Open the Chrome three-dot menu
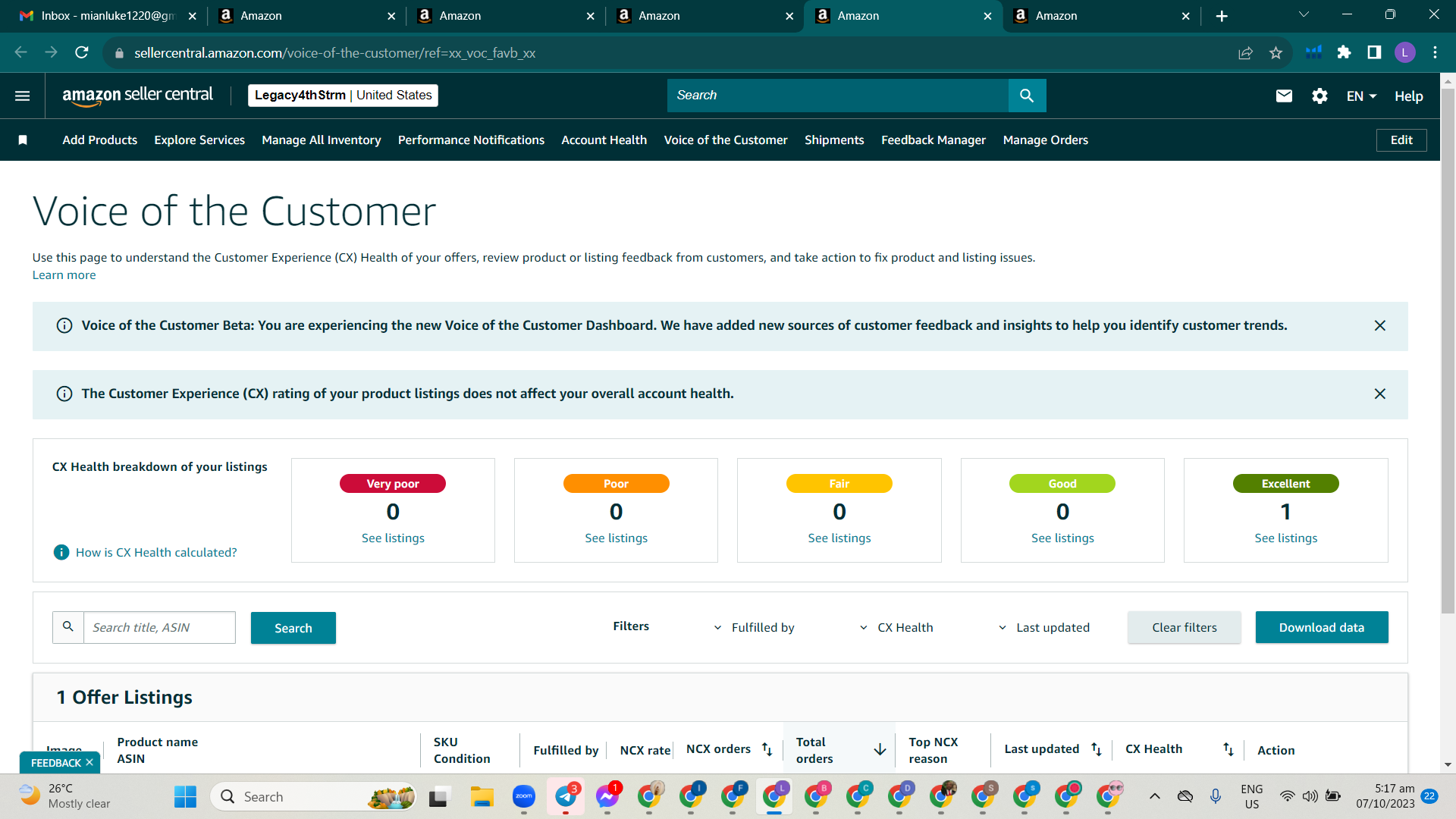Screen dimensions: 1456x819 [1435, 52]
